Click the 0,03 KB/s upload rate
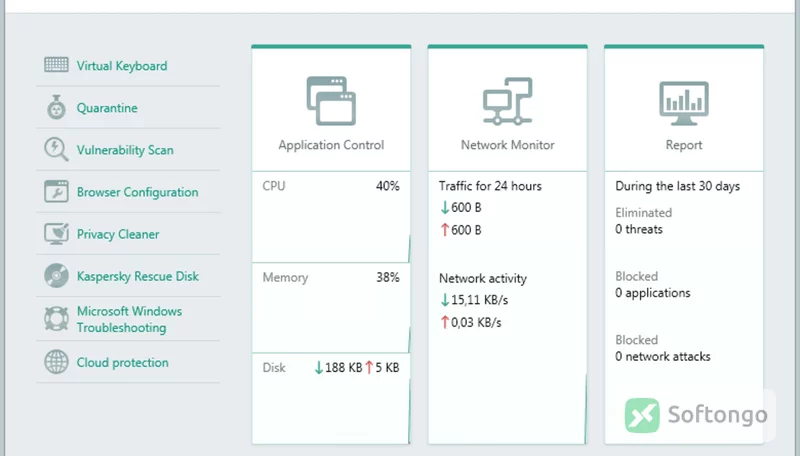Screen dimensions: 800x456 (476, 322)
